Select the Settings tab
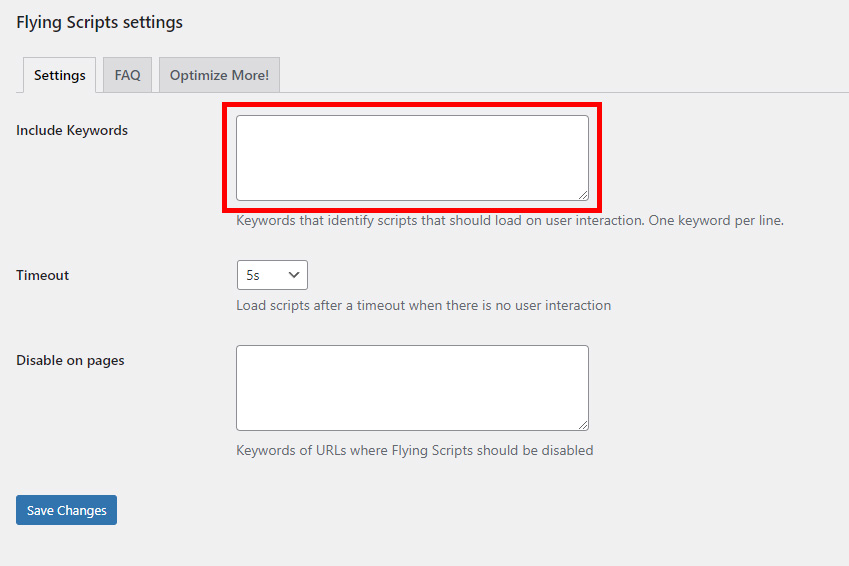 click(x=59, y=75)
